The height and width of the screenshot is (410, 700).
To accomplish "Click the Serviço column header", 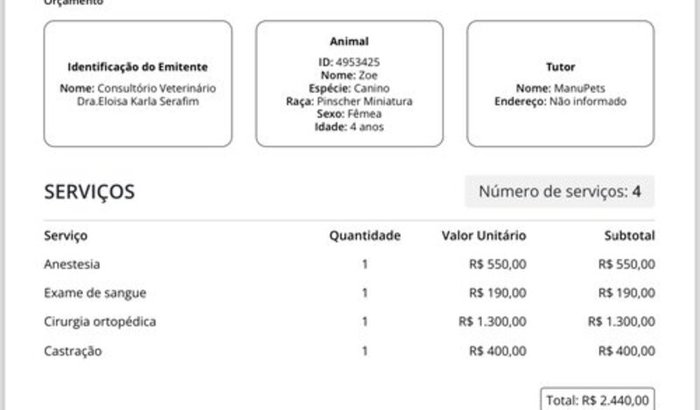I will point(66,236).
